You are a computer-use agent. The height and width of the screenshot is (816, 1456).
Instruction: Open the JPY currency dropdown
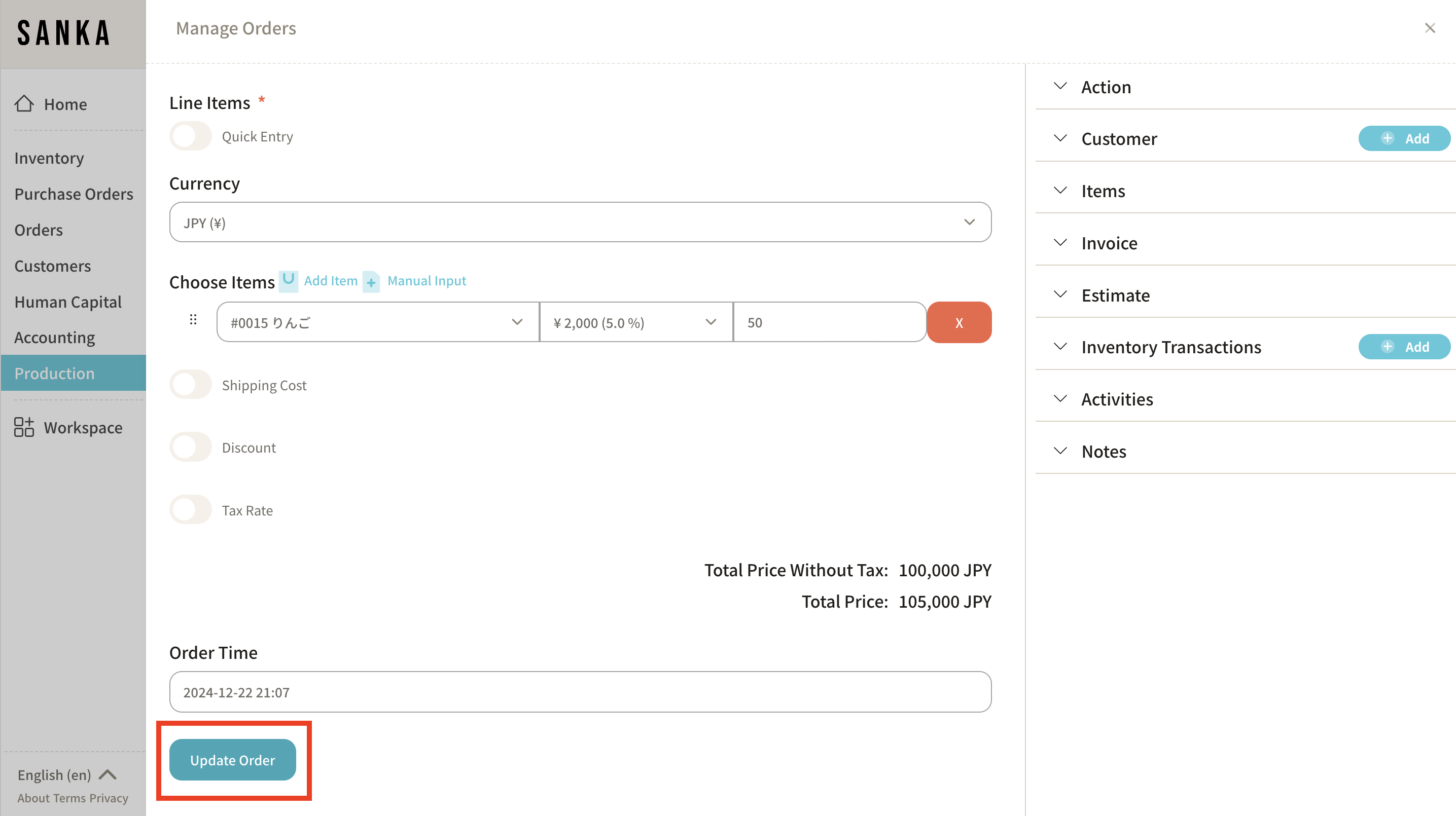(x=580, y=222)
